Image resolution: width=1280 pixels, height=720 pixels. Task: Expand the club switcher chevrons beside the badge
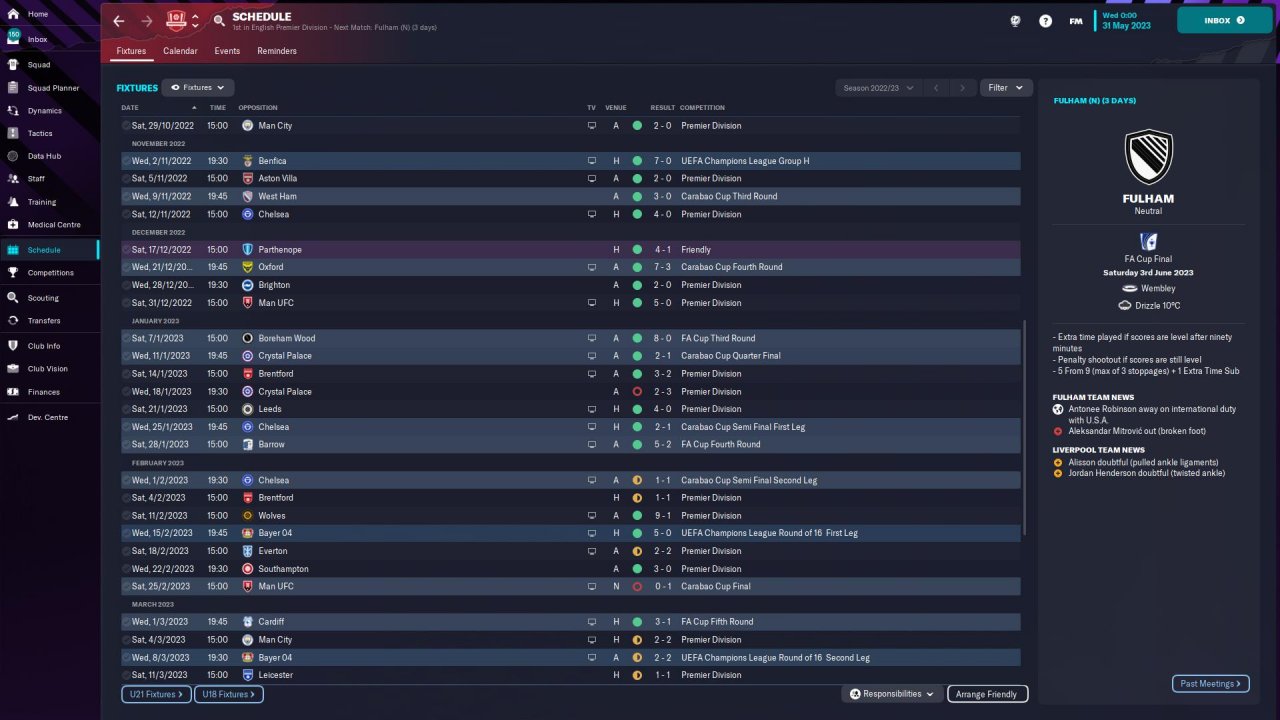click(x=196, y=20)
